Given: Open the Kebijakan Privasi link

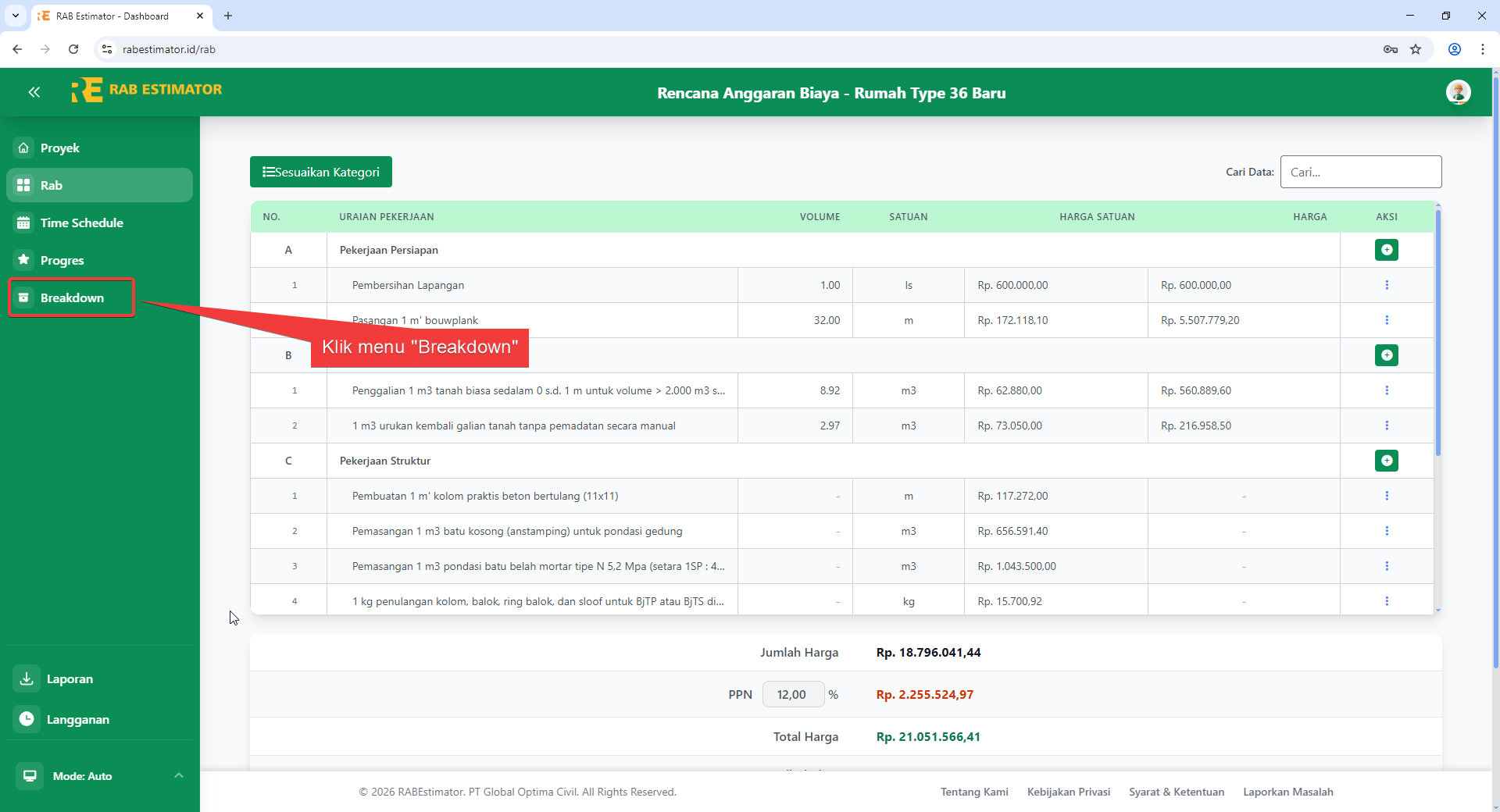Looking at the screenshot, I should [x=1069, y=792].
